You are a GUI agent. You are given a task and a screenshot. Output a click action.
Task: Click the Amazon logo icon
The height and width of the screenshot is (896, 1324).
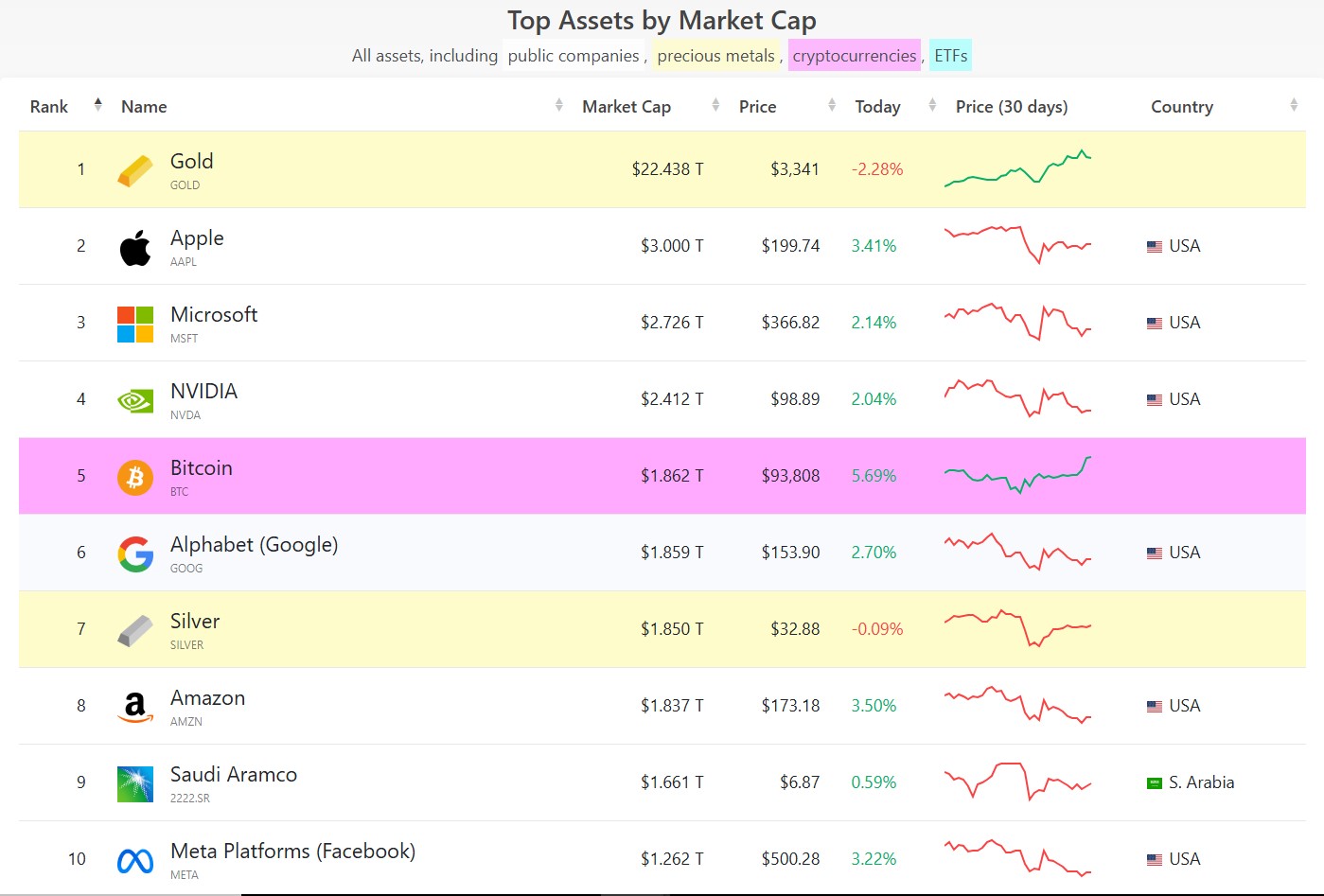click(135, 707)
